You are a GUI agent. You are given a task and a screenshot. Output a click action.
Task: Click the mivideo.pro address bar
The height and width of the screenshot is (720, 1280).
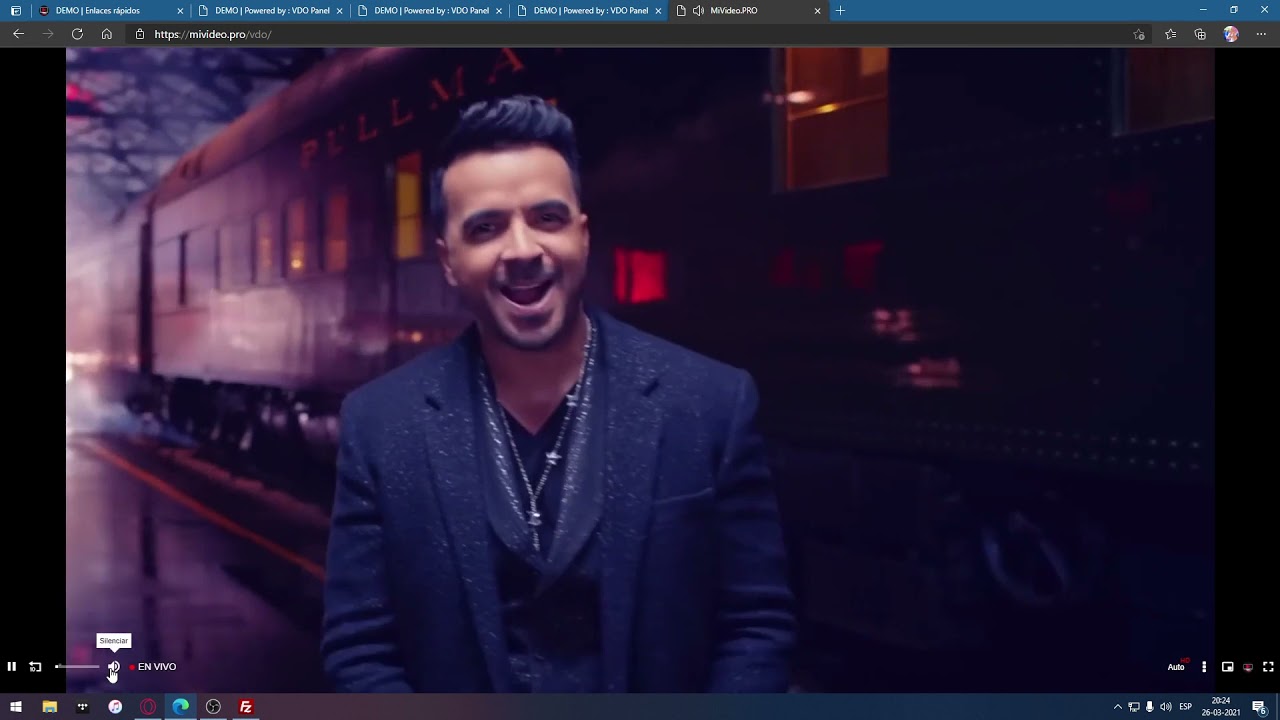point(640,34)
